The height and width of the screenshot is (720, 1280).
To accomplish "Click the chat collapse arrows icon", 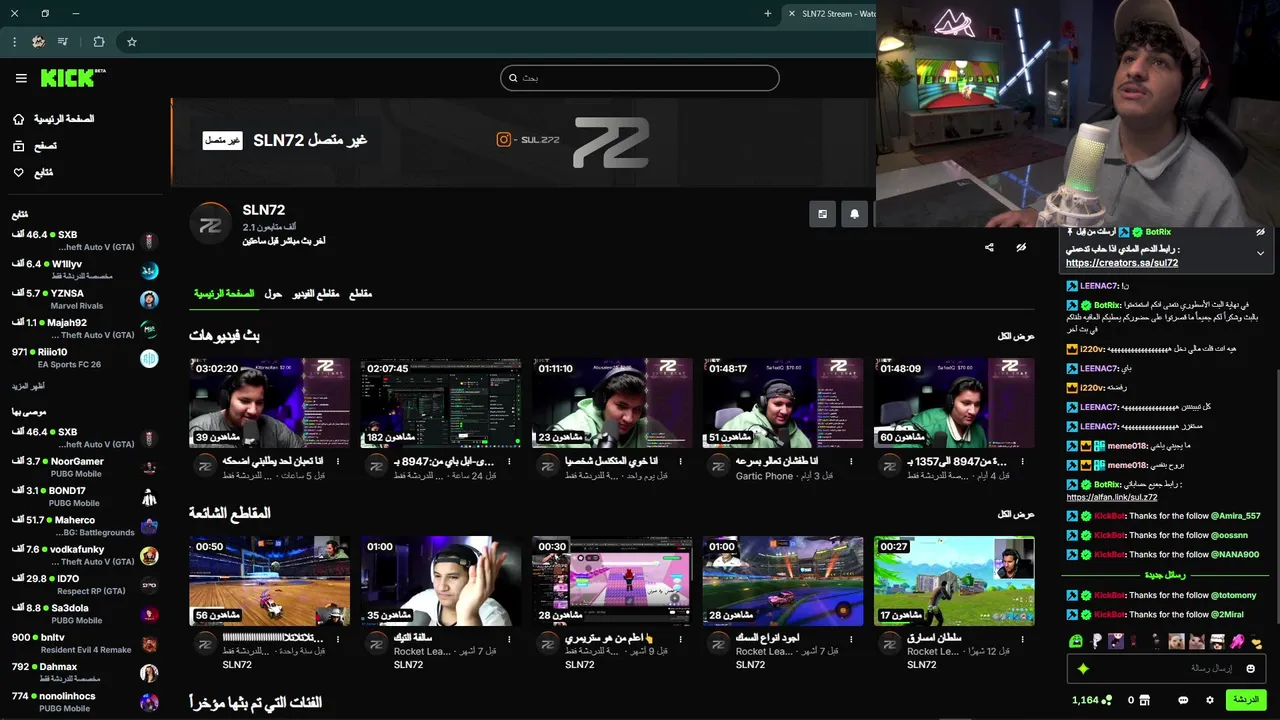I will click(x=1021, y=247).
